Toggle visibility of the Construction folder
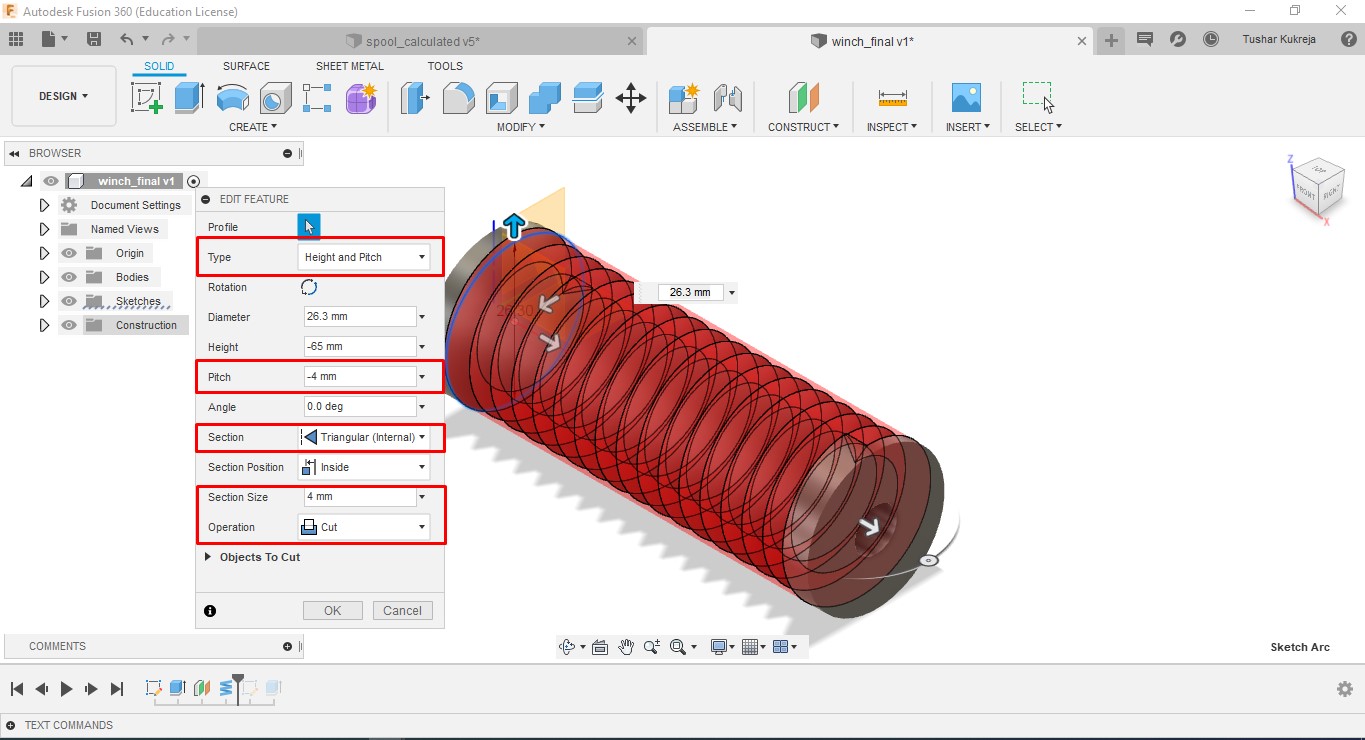 69,325
